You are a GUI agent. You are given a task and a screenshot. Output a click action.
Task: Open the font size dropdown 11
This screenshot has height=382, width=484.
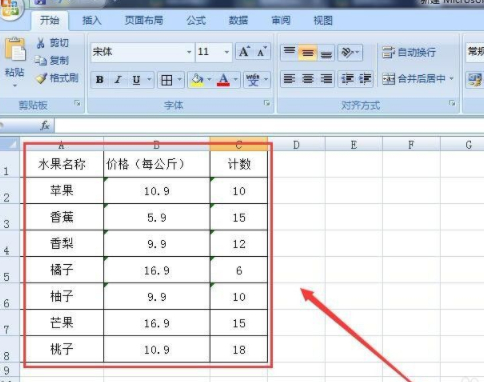pos(227,52)
